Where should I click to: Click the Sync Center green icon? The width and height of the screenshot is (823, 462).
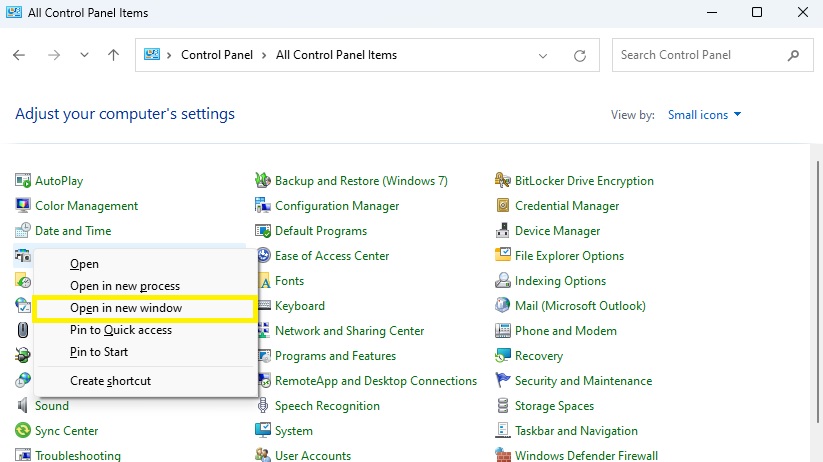23,430
